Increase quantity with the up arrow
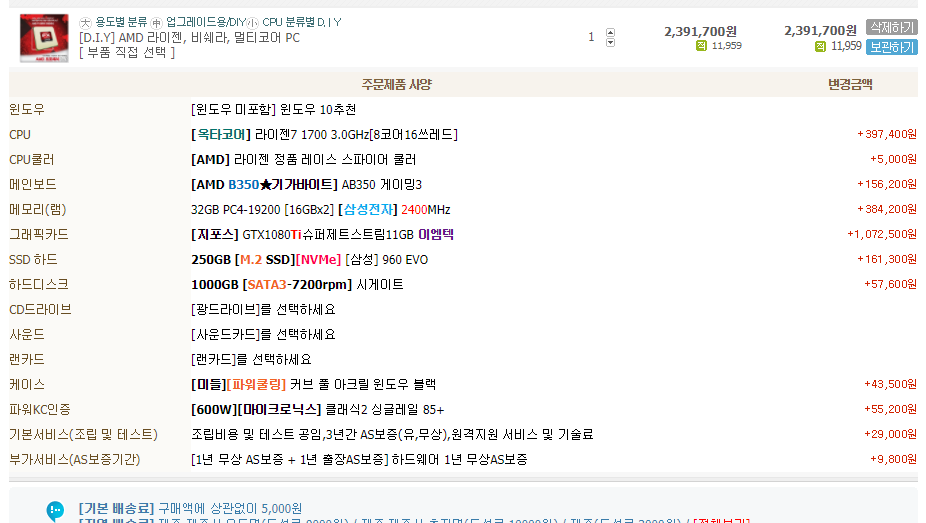 [x=611, y=32]
